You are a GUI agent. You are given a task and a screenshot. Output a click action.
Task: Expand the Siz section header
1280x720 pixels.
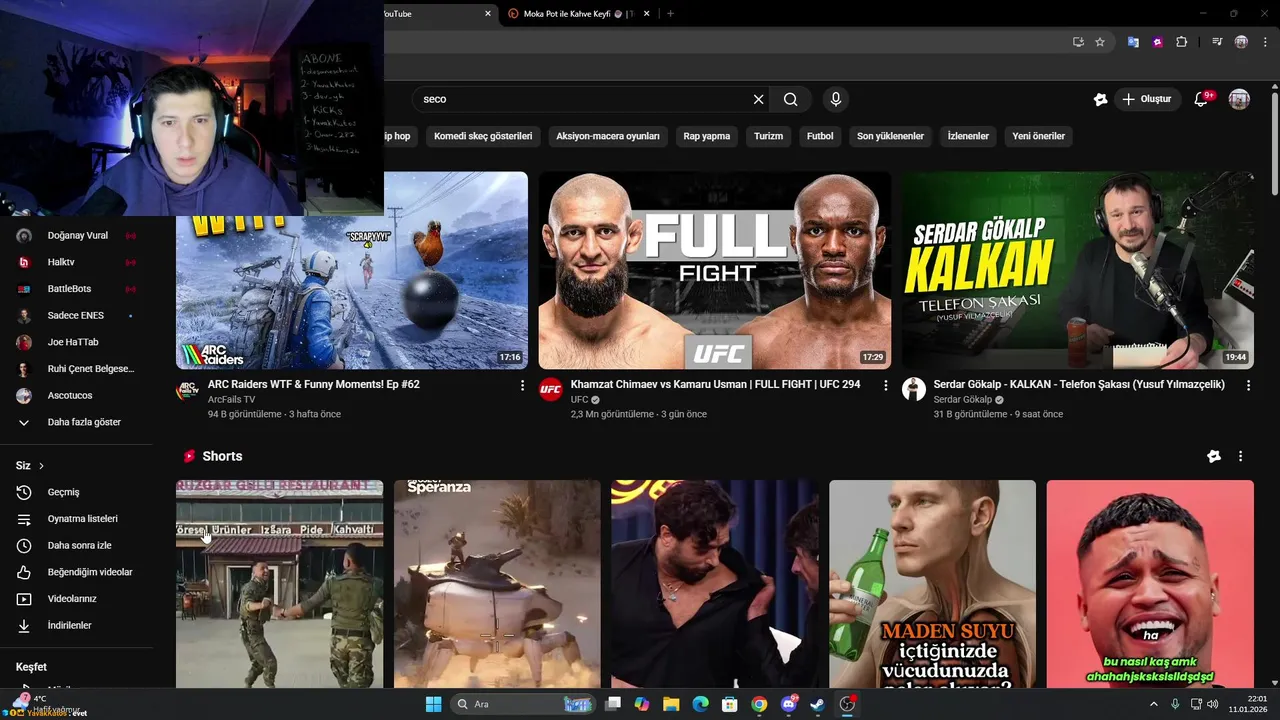30,466
